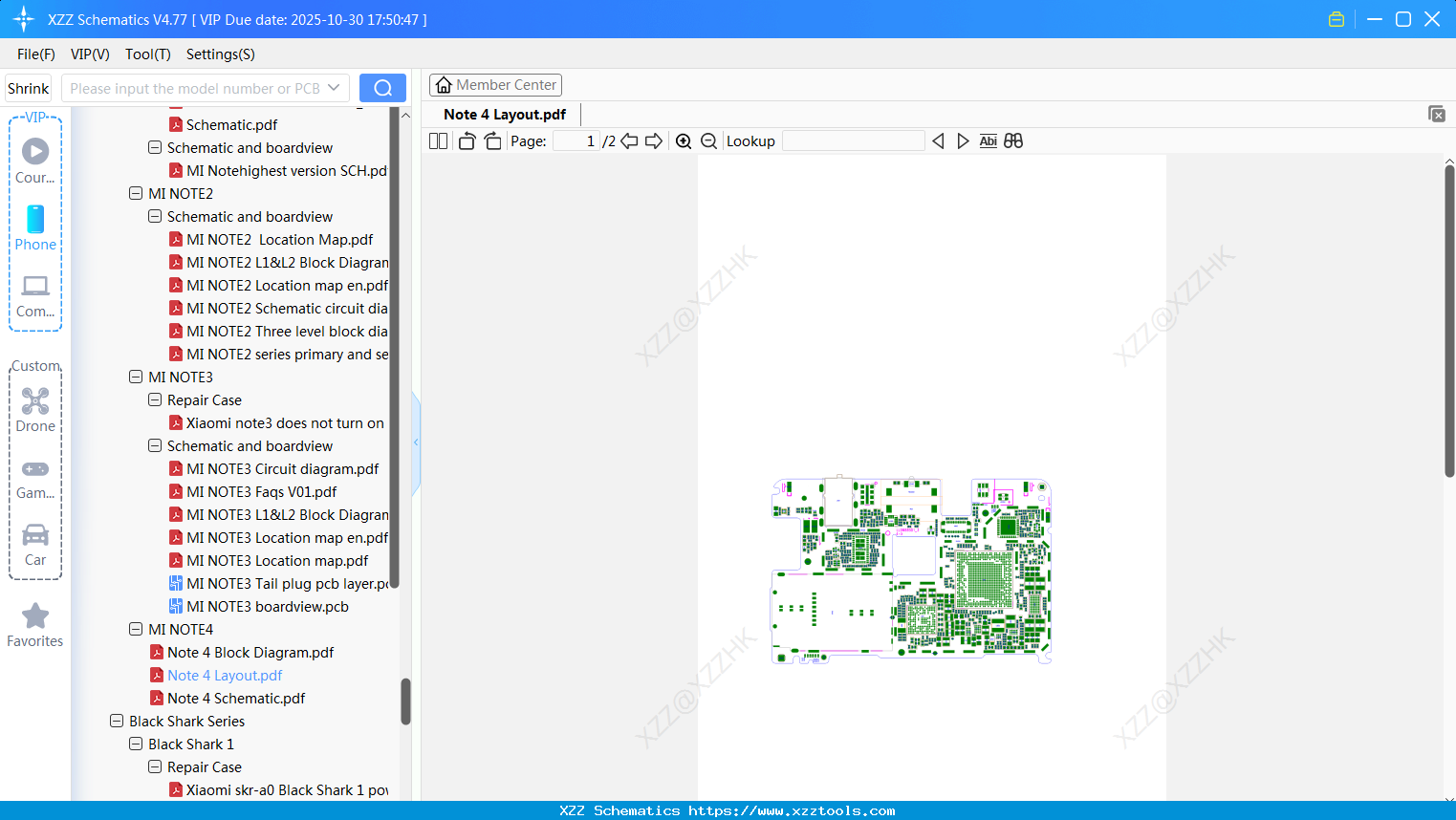Open the Drone category
Image resolution: width=1456 pixels, height=820 pixels.
[35, 410]
